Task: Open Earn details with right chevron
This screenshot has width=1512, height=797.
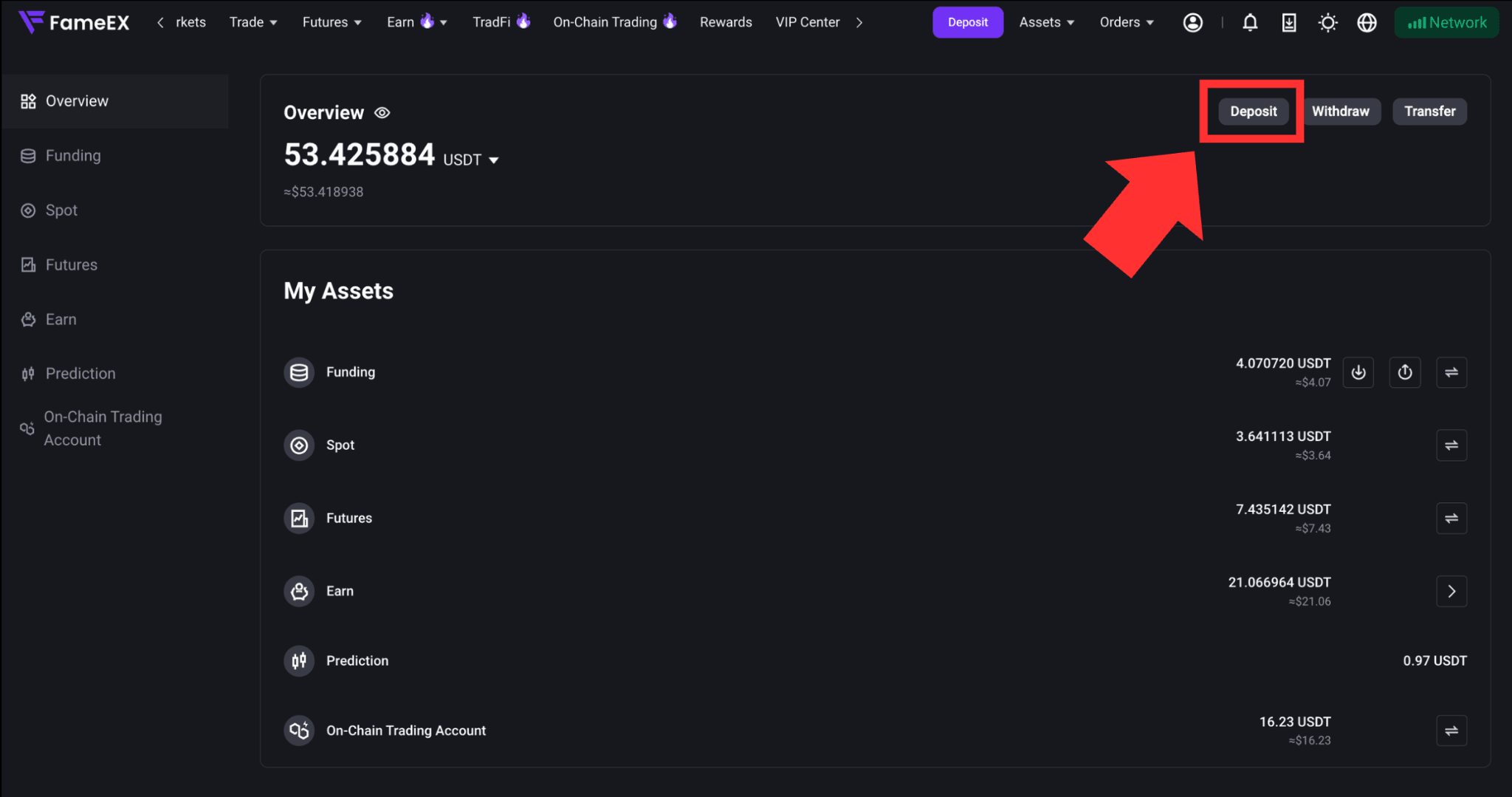Action: tap(1451, 591)
